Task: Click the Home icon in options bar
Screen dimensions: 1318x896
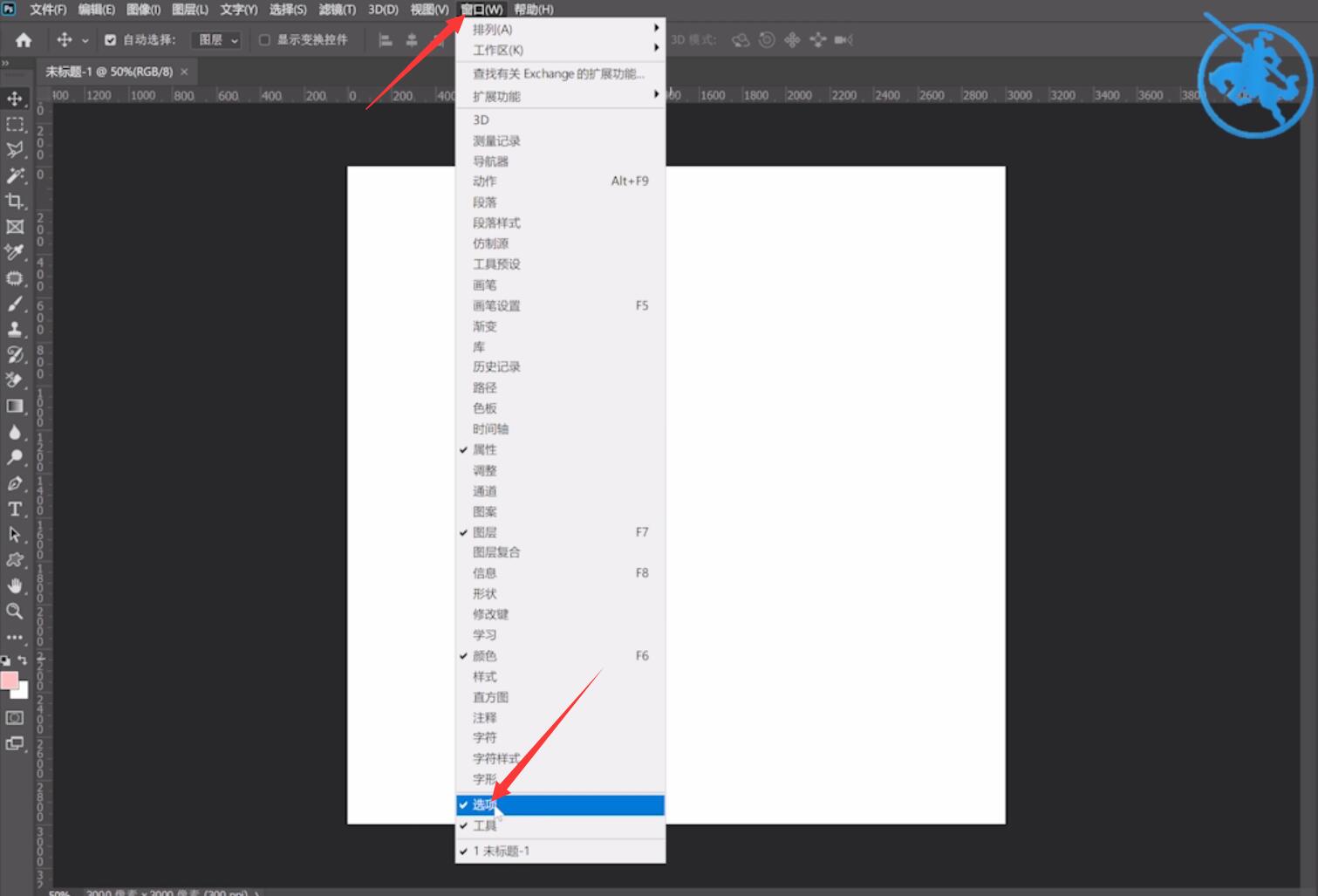Action: point(24,40)
